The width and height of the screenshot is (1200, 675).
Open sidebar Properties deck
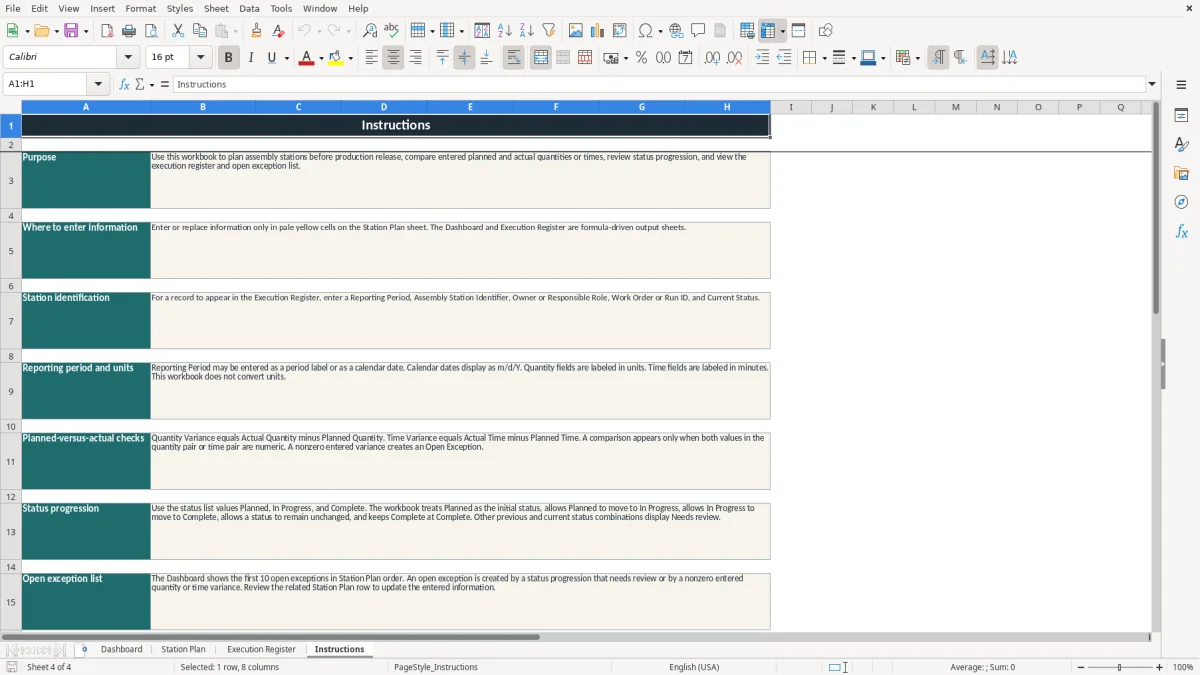tap(1181, 115)
